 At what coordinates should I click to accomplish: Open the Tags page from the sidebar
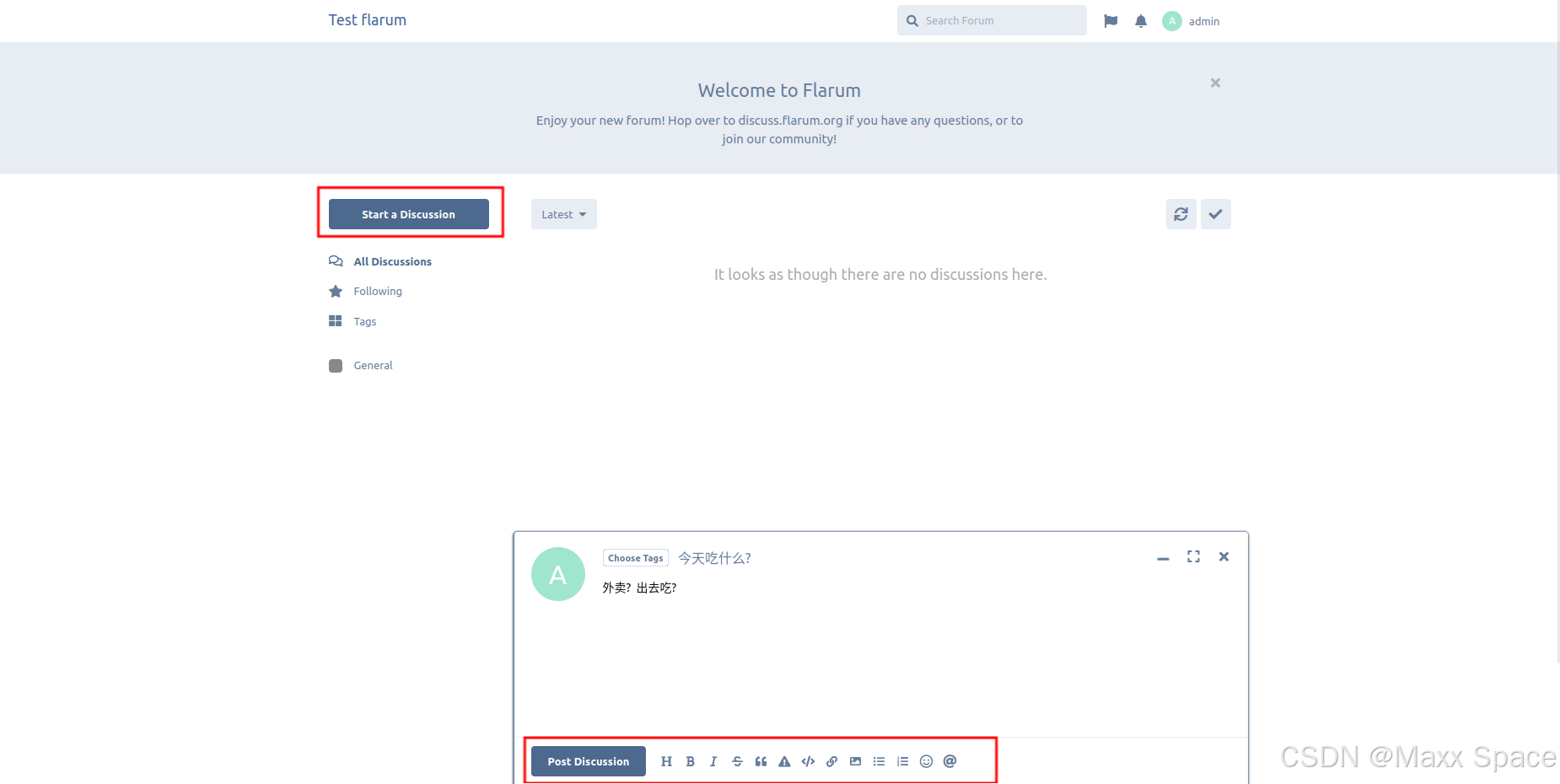(365, 321)
